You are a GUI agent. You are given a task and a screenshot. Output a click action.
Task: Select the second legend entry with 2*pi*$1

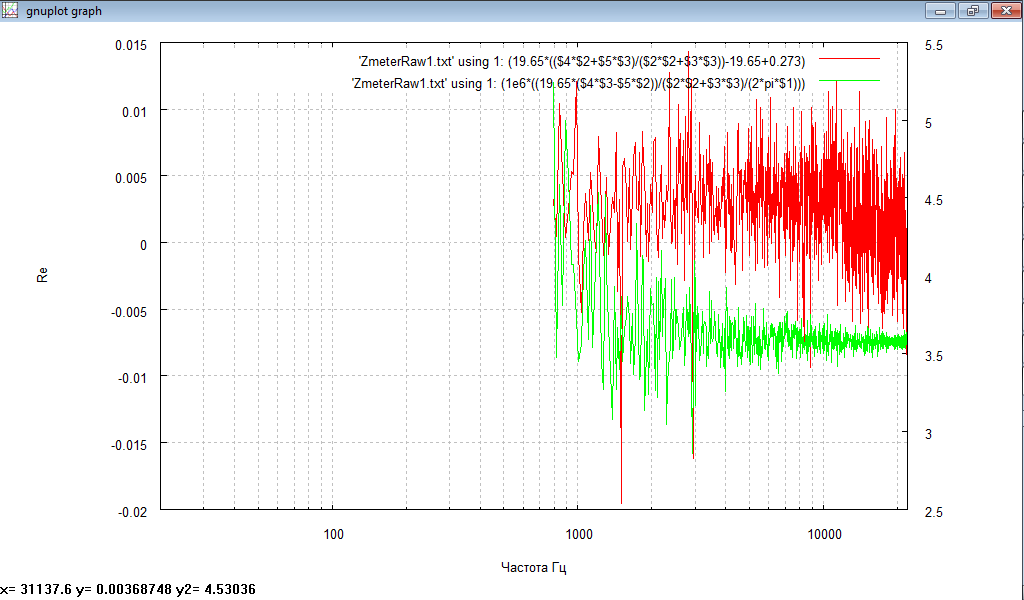579,84
